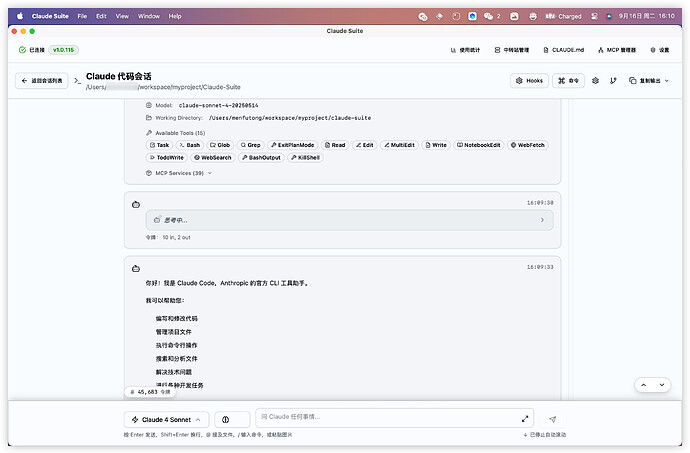
Task: Open the Apple menu
Action: [20, 16]
